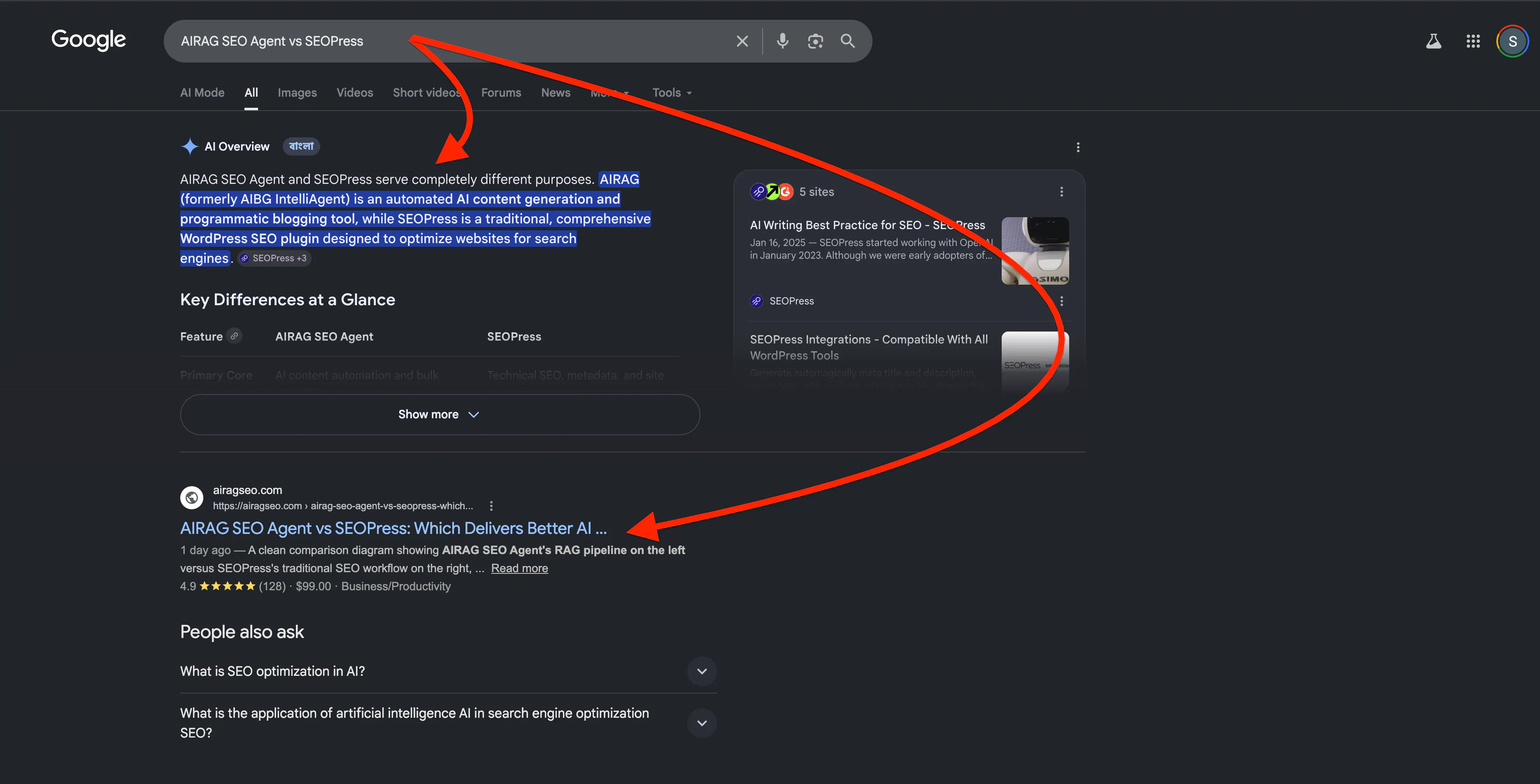The image size is (1540, 784).
Task: Open the options menu beside the SEOPress source
Action: point(1062,301)
